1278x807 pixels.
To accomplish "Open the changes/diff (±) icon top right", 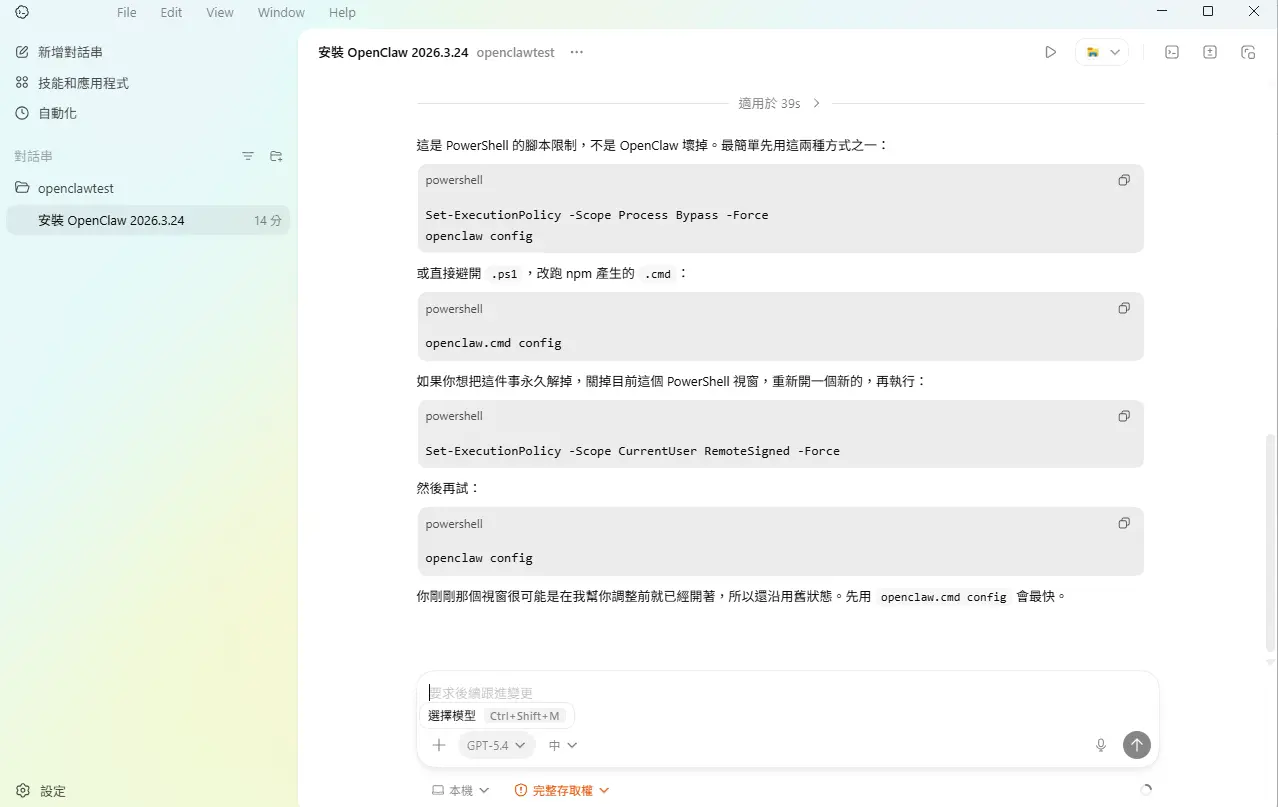I will pos(1211,51).
